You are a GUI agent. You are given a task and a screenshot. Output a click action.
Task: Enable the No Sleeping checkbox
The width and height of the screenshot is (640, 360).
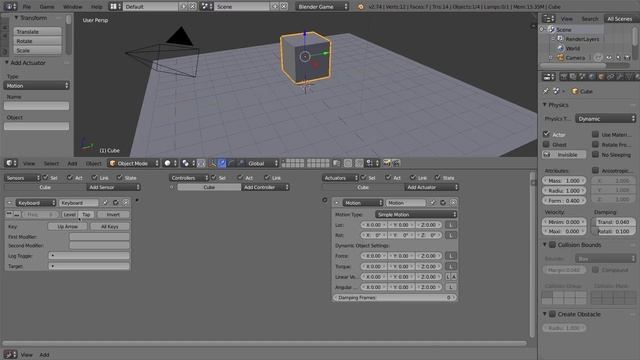pyautogui.click(x=595, y=154)
